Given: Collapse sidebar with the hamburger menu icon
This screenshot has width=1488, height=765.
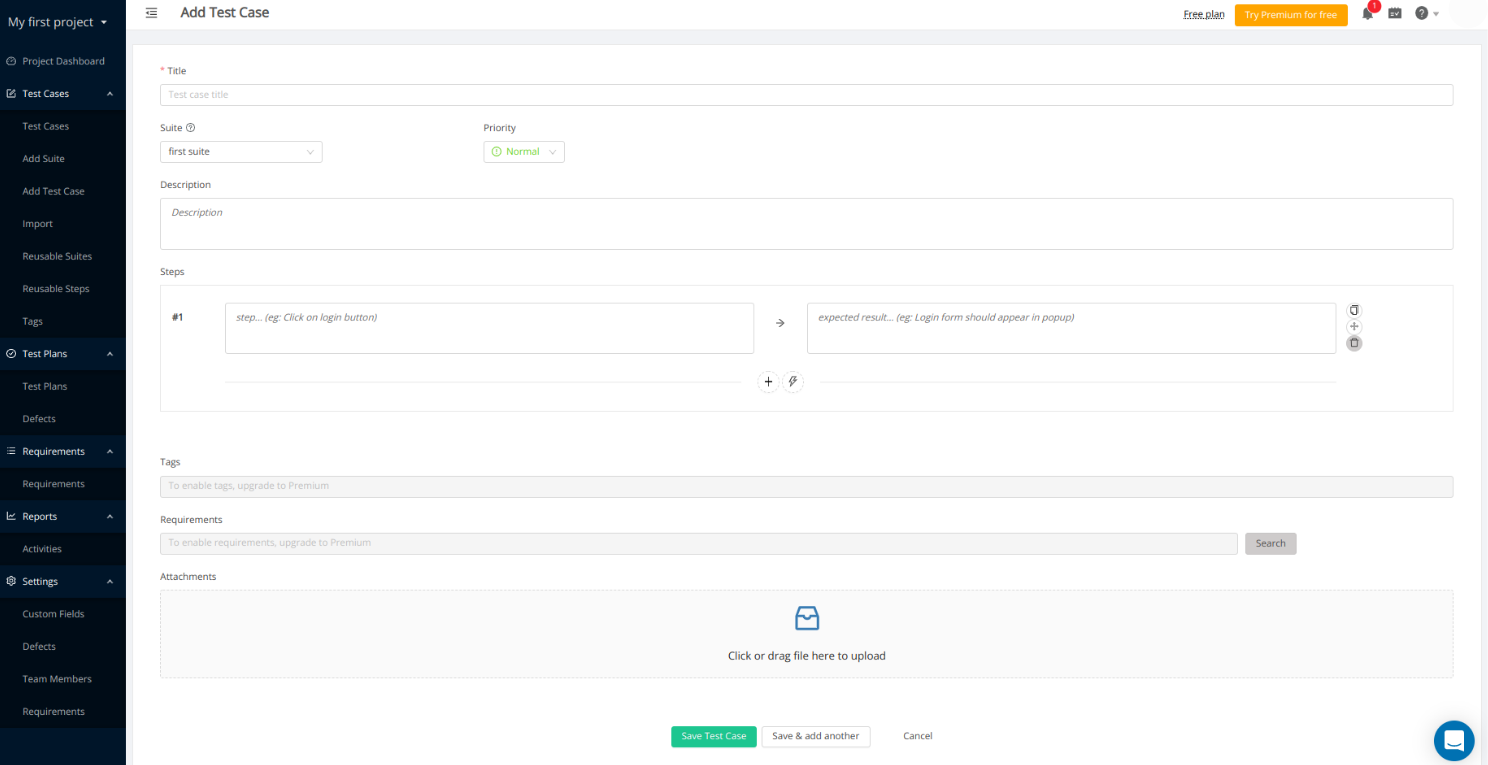Looking at the screenshot, I should tap(151, 13).
